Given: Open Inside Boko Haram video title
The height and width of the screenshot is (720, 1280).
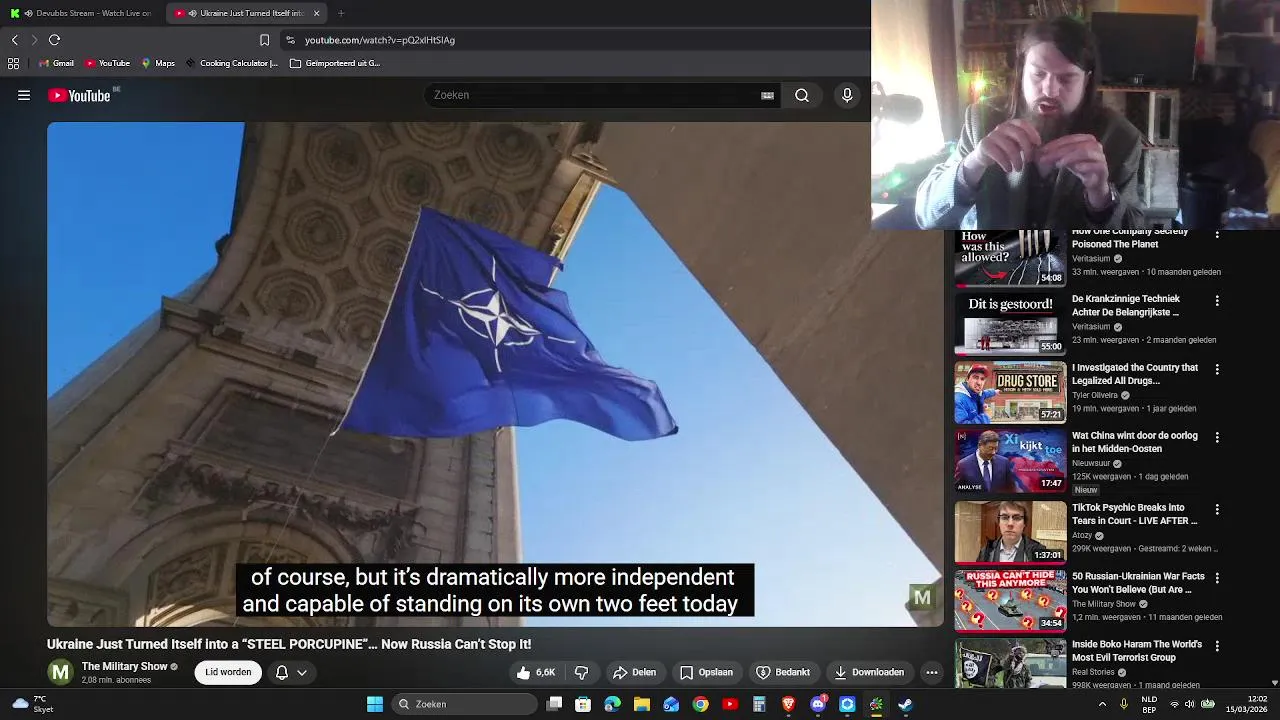Looking at the screenshot, I should [x=1137, y=651].
